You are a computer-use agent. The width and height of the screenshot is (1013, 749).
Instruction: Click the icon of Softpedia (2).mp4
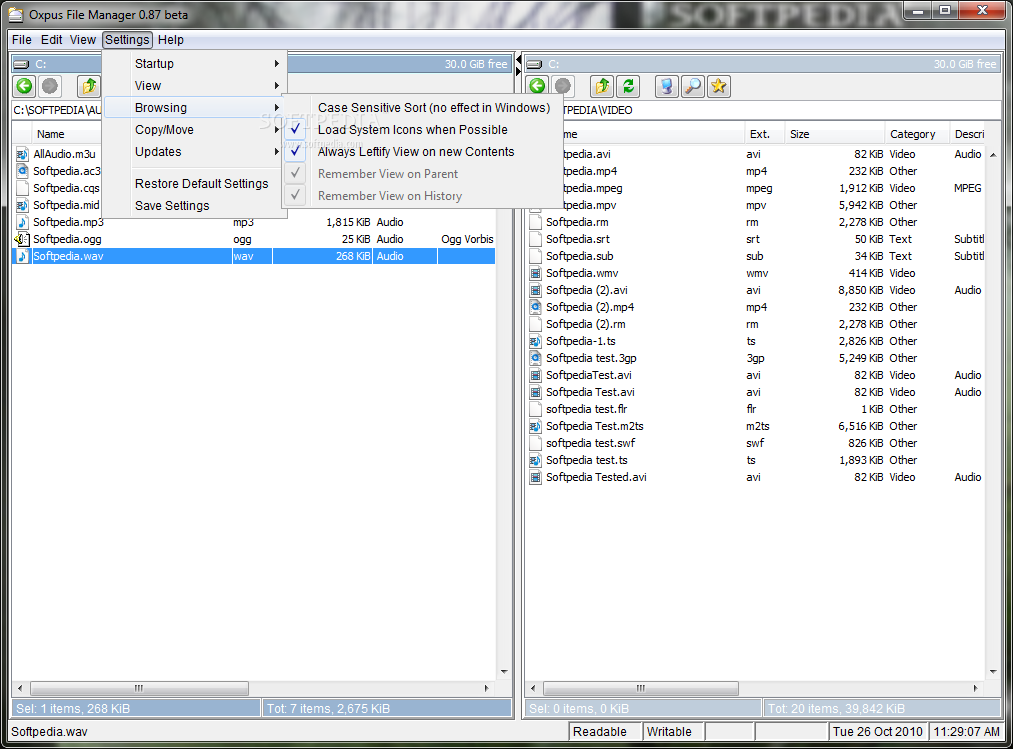tap(535, 307)
